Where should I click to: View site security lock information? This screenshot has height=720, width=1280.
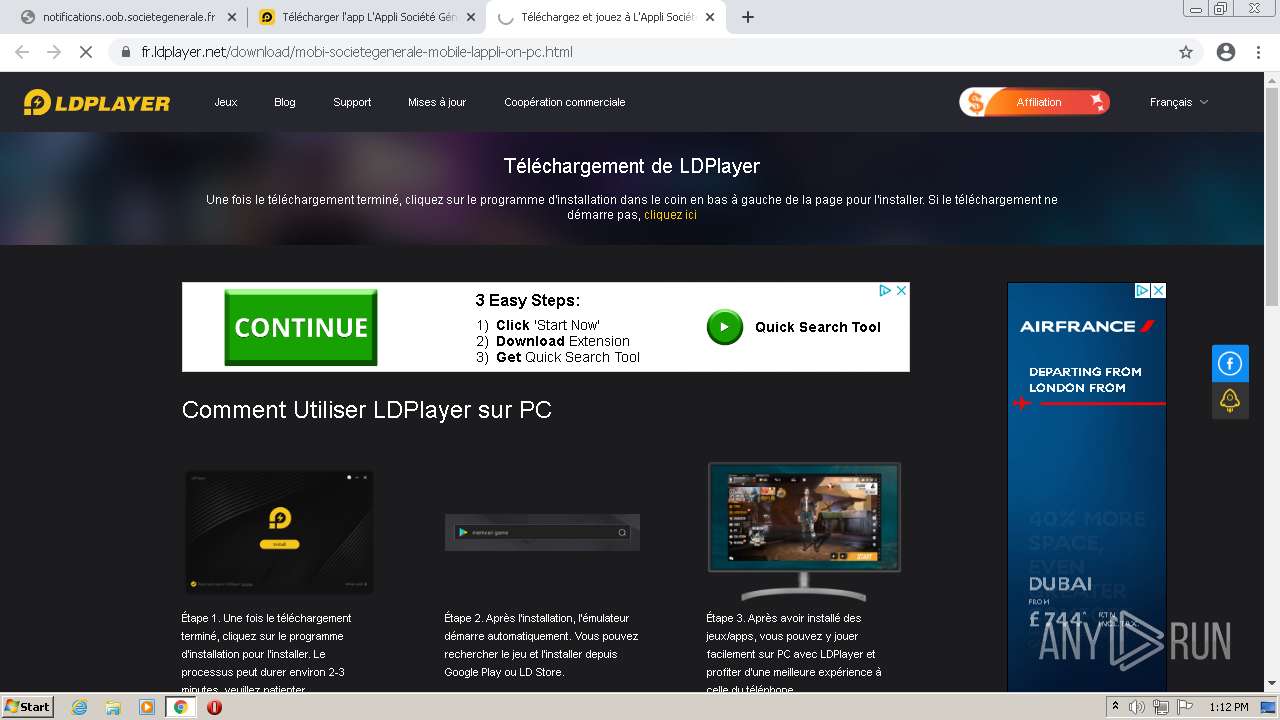click(x=126, y=52)
